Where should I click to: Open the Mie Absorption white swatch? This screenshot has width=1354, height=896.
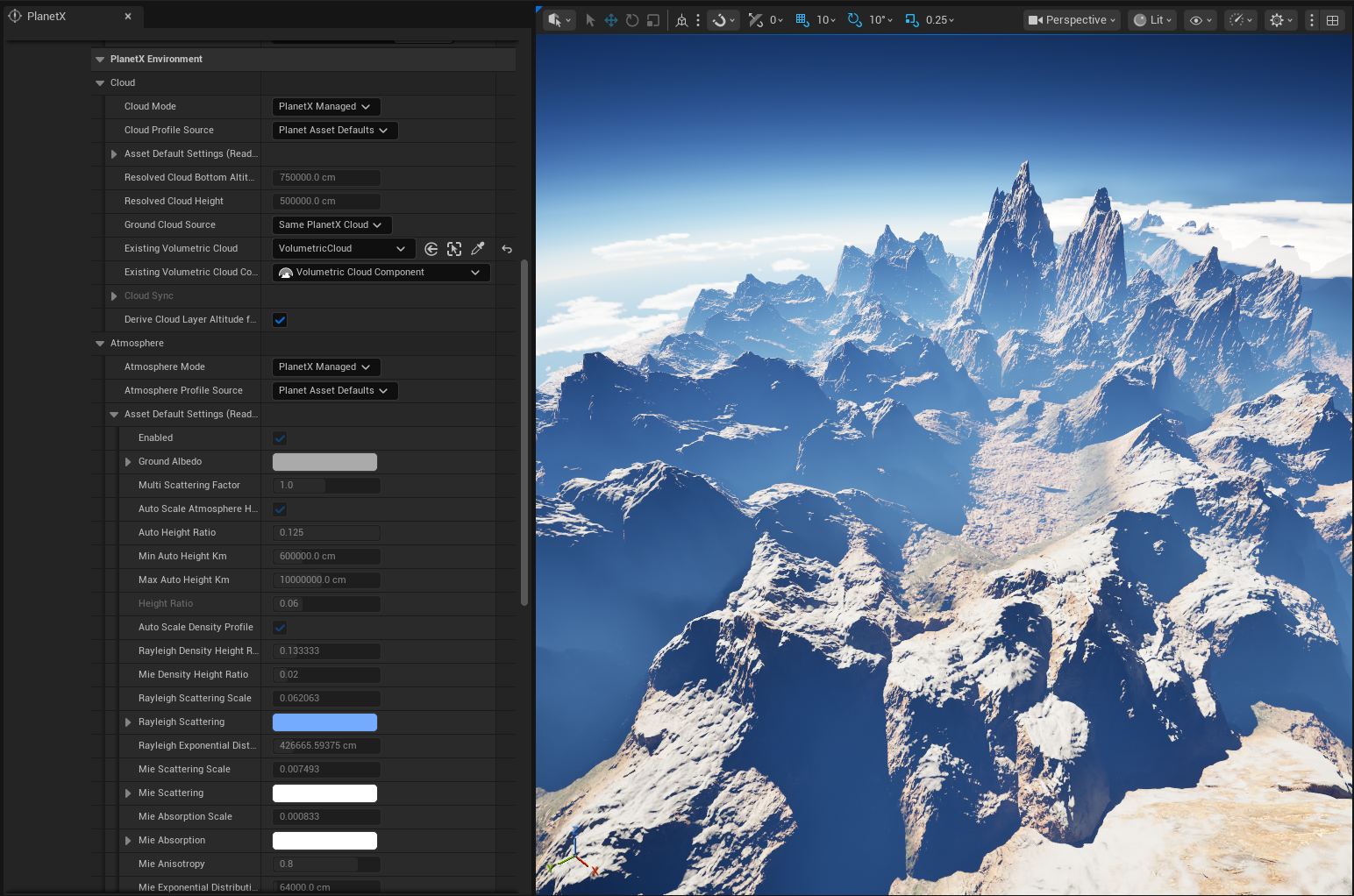(324, 841)
